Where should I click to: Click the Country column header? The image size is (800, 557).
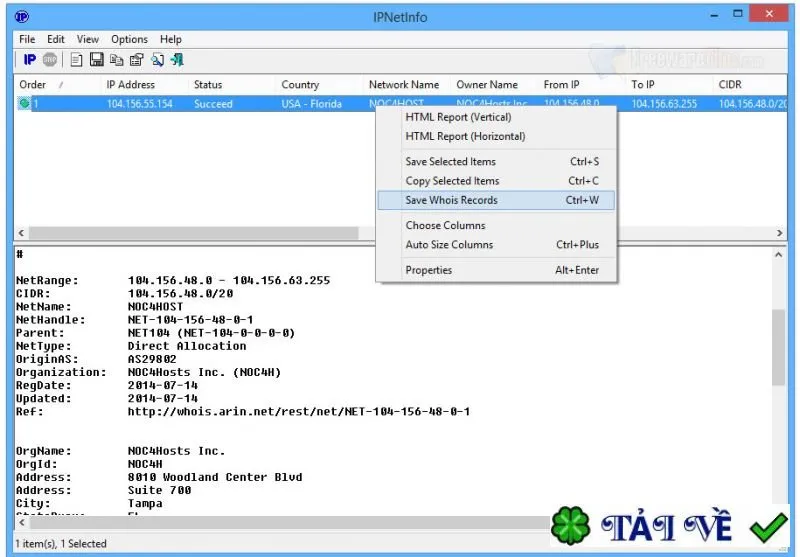tap(319, 85)
